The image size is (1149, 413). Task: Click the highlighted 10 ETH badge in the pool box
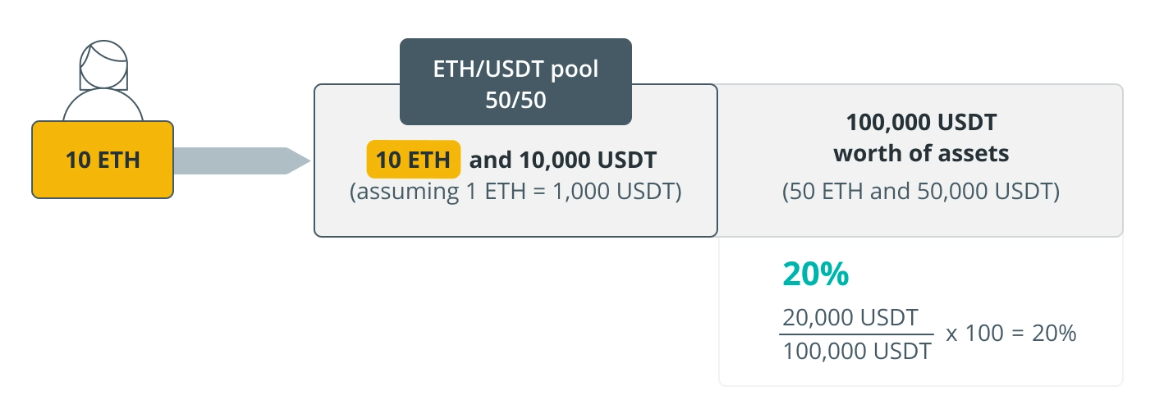pos(413,160)
